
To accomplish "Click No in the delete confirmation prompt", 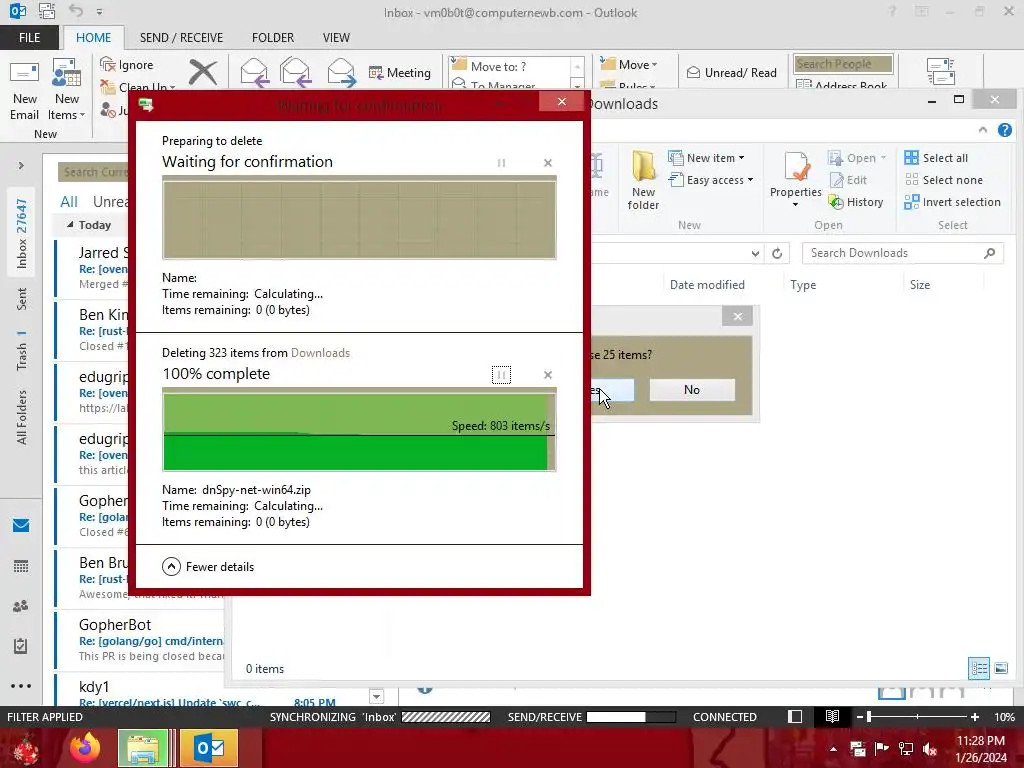I will click(x=692, y=390).
